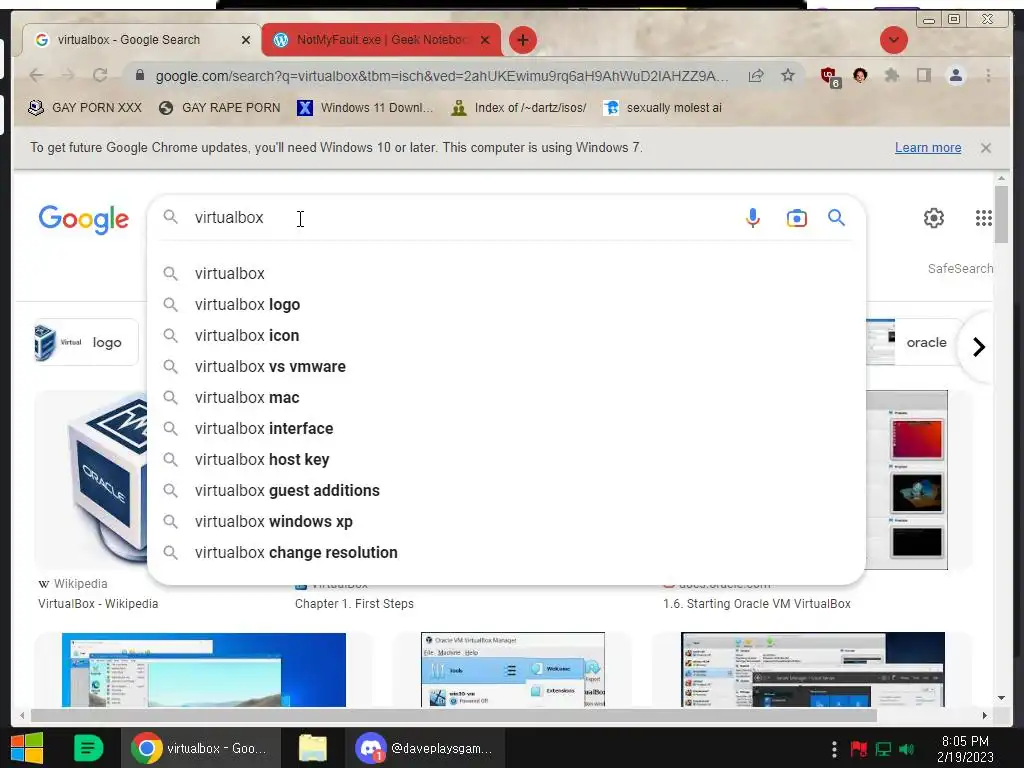1024x768 pixels.
Task: Click the SafeSearch label
Action: click(x=960, y=268)
